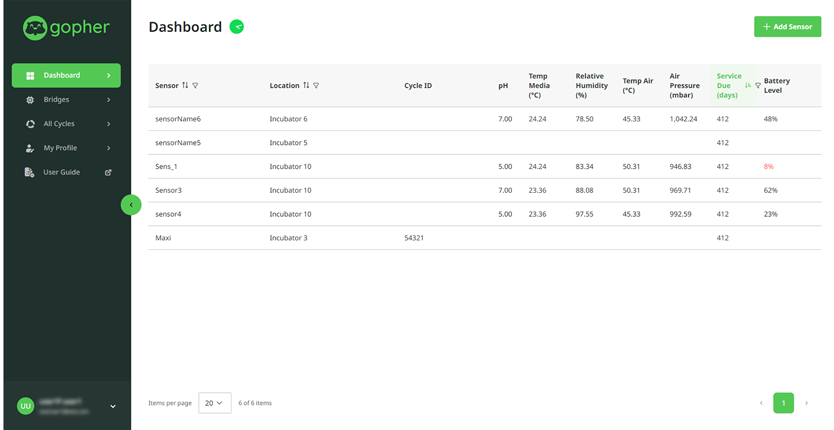Open the User Guide external link
Screen dimensions: 834x430
pos(61,172)
